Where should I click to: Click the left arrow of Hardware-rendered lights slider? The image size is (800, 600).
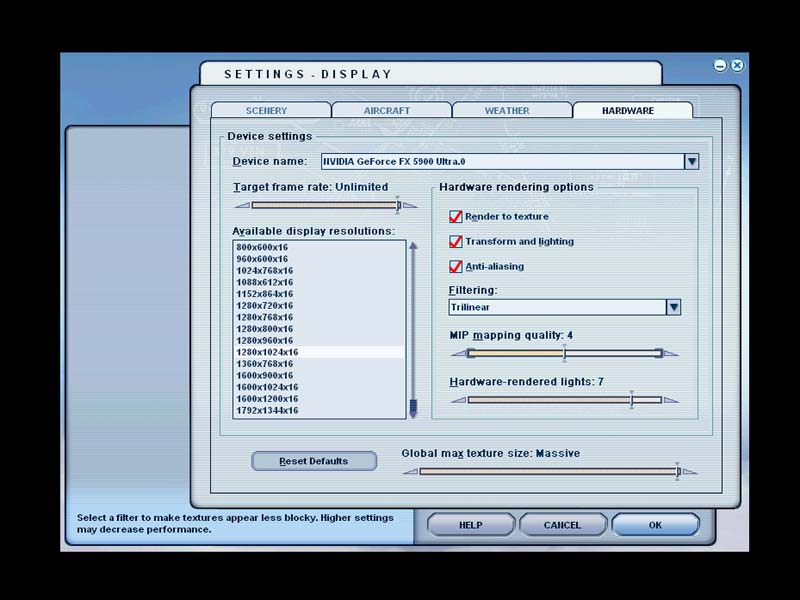(458, 400)
